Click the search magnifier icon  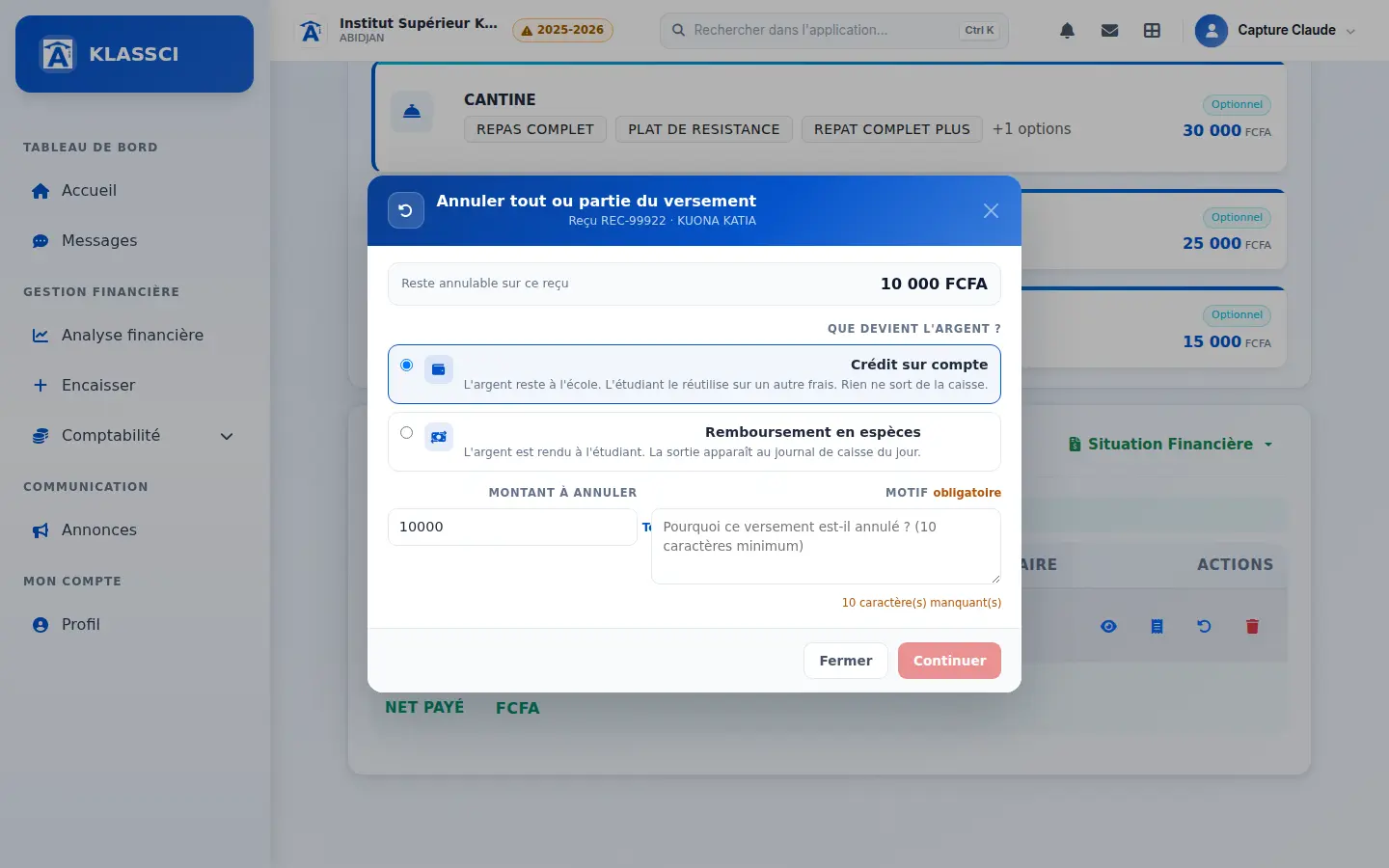coord(679,31)
